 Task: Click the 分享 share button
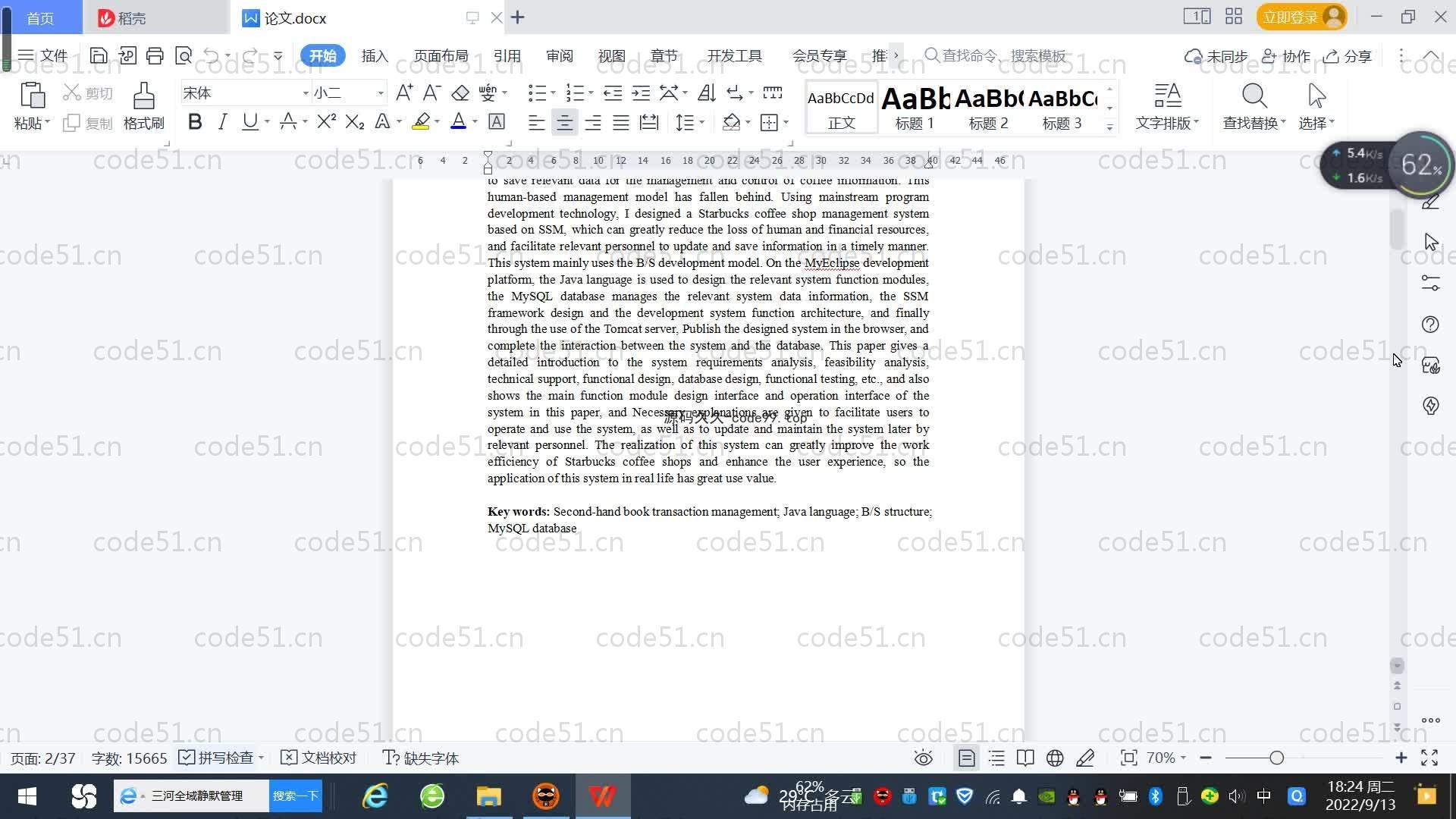(1348, 56)
